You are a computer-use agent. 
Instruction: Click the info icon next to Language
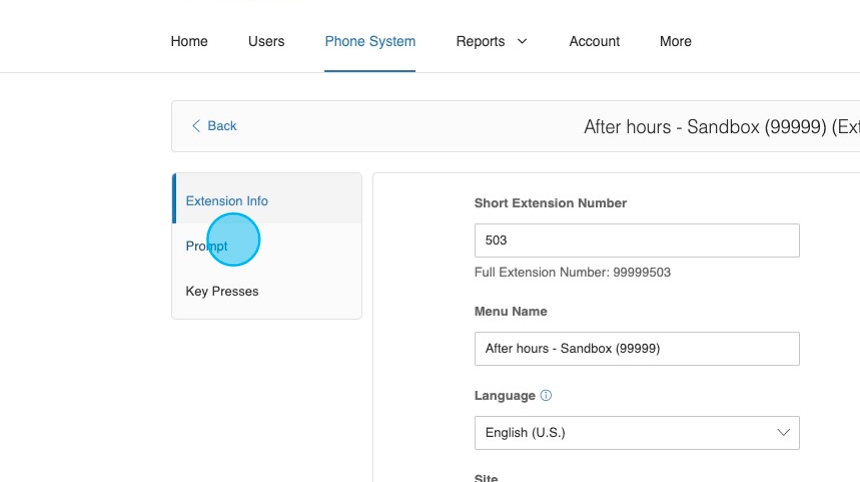(x=546, y=396)
